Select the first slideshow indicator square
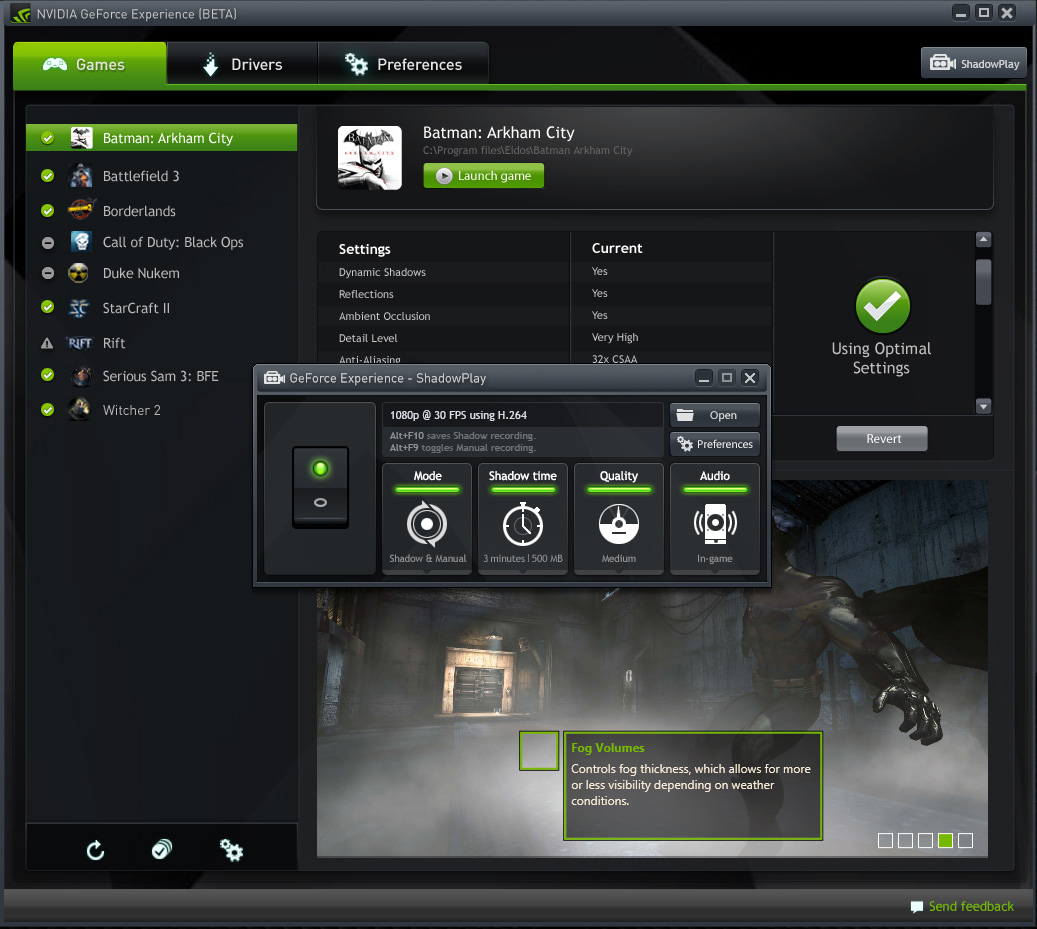Image resolution: width=1037 pixels, height=929 pixels. click(x=885, y=840)
